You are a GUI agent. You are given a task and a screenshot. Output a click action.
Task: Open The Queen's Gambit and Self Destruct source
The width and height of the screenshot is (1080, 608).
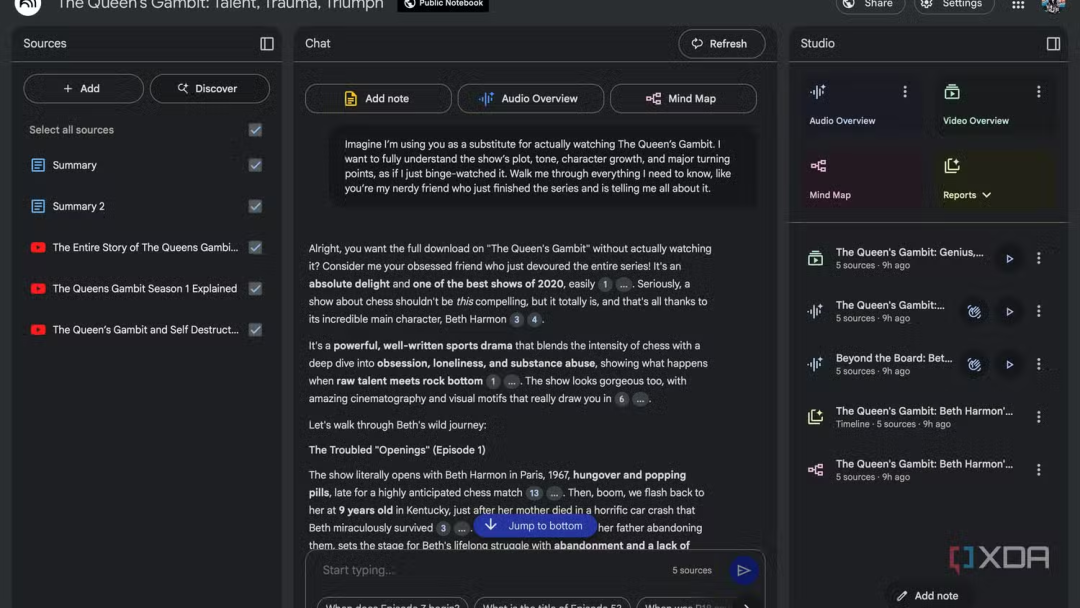tap(145, 330)
